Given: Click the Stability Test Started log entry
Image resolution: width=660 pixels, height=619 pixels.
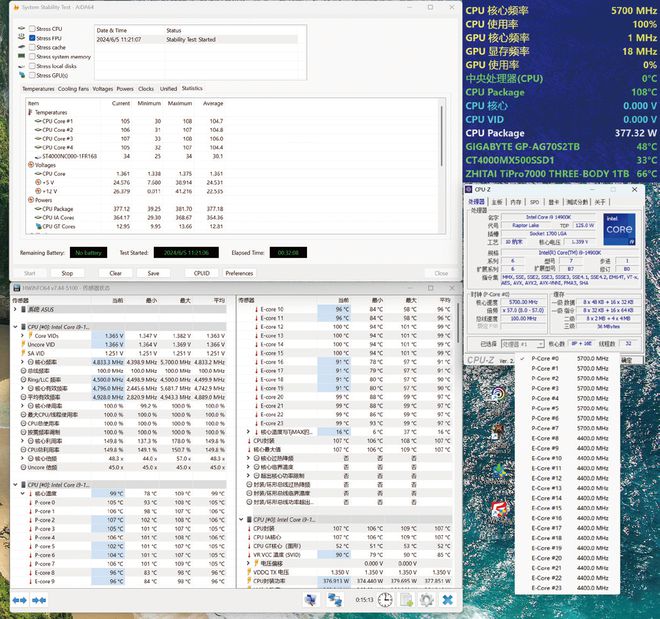Looking at the screenshot, I should [x=196, y=40].
